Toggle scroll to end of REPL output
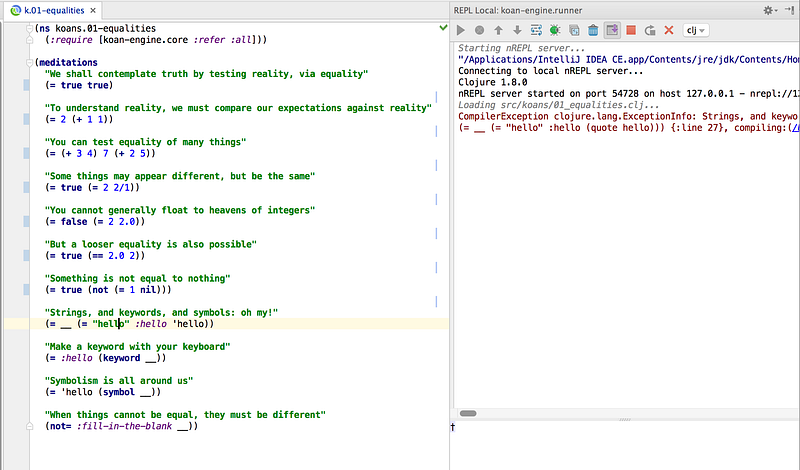This screenshot has width=800, height=470. (612, 30)
